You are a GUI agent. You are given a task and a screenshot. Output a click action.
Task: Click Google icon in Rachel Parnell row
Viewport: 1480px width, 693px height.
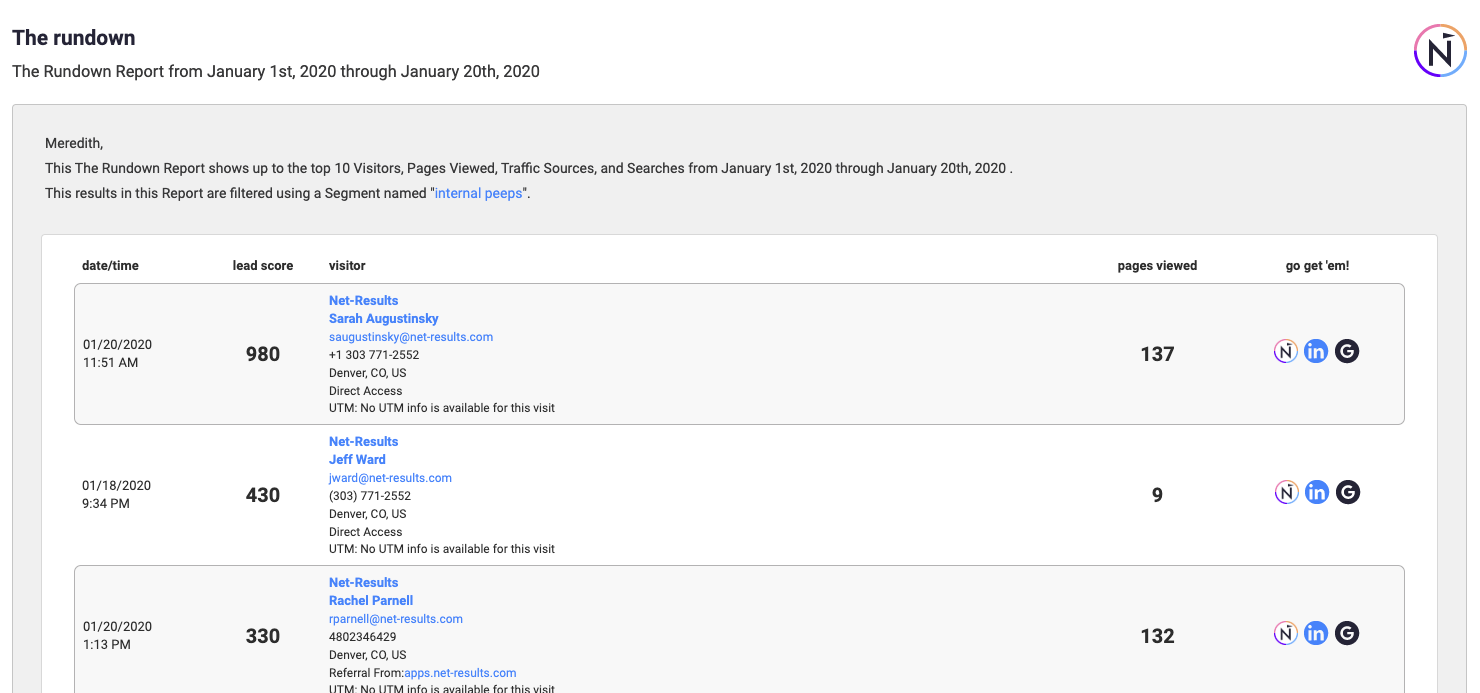point(1348,633)
